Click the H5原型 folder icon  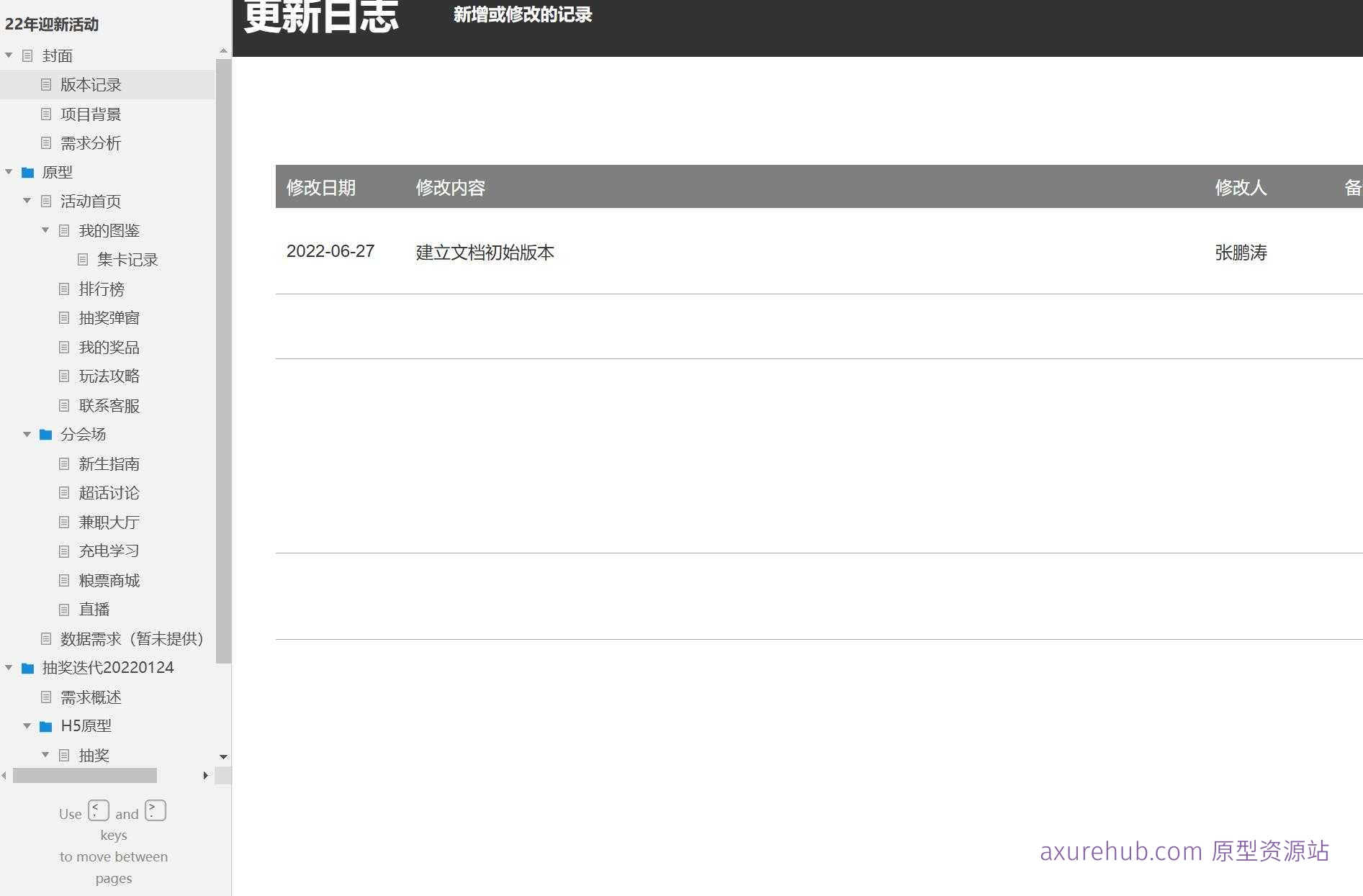coord(46,726)
